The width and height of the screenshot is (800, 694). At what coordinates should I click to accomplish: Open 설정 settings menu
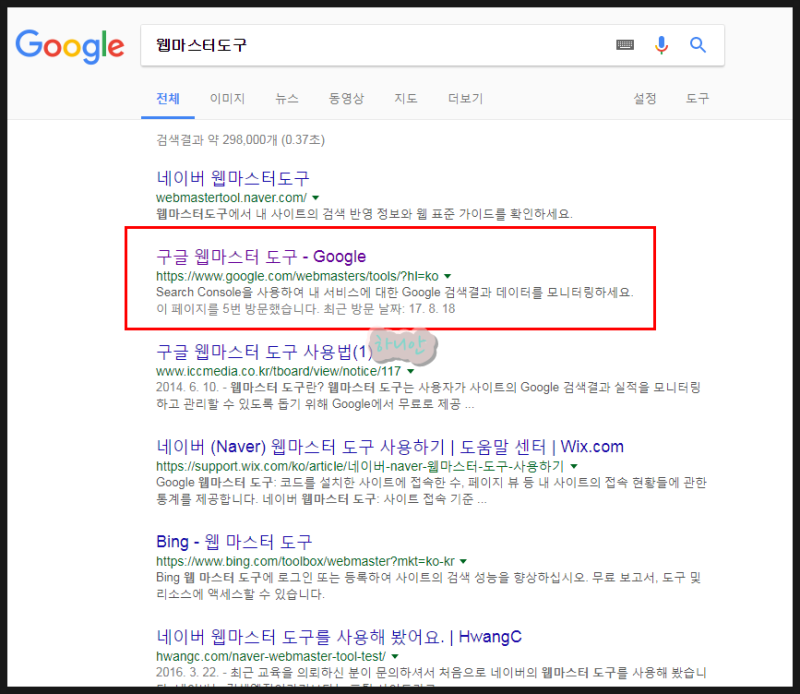[x=645, y=98]
